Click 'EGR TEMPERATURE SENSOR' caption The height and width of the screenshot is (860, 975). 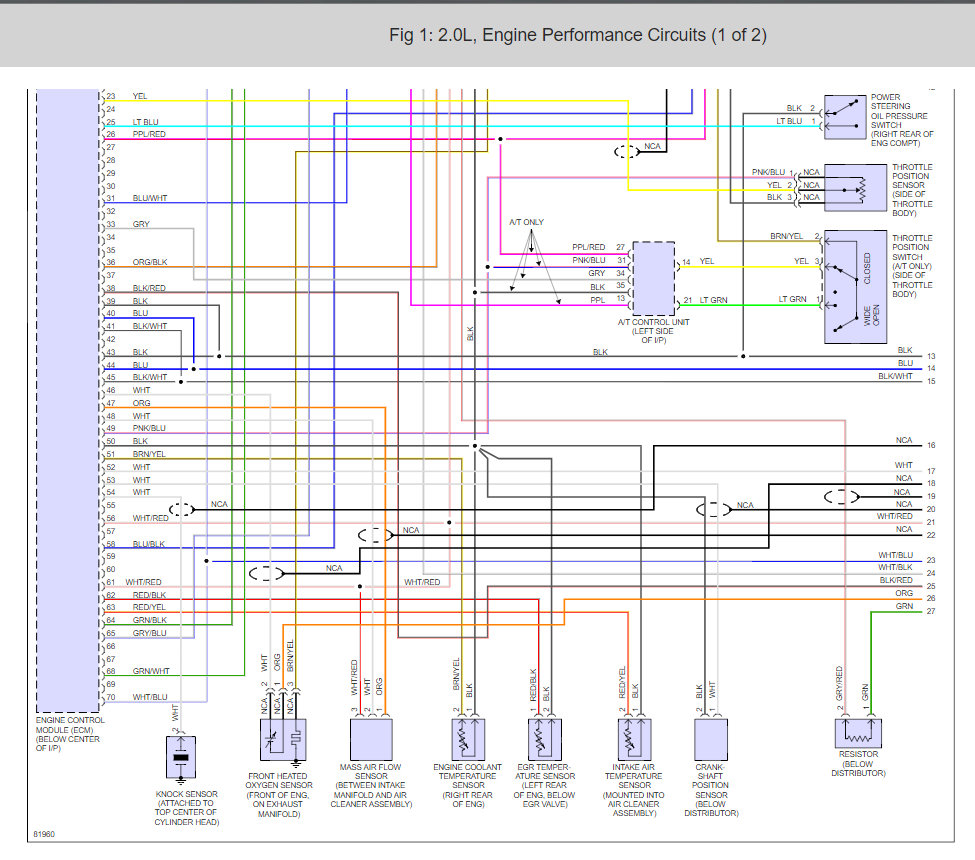click(x=545, y=785)
